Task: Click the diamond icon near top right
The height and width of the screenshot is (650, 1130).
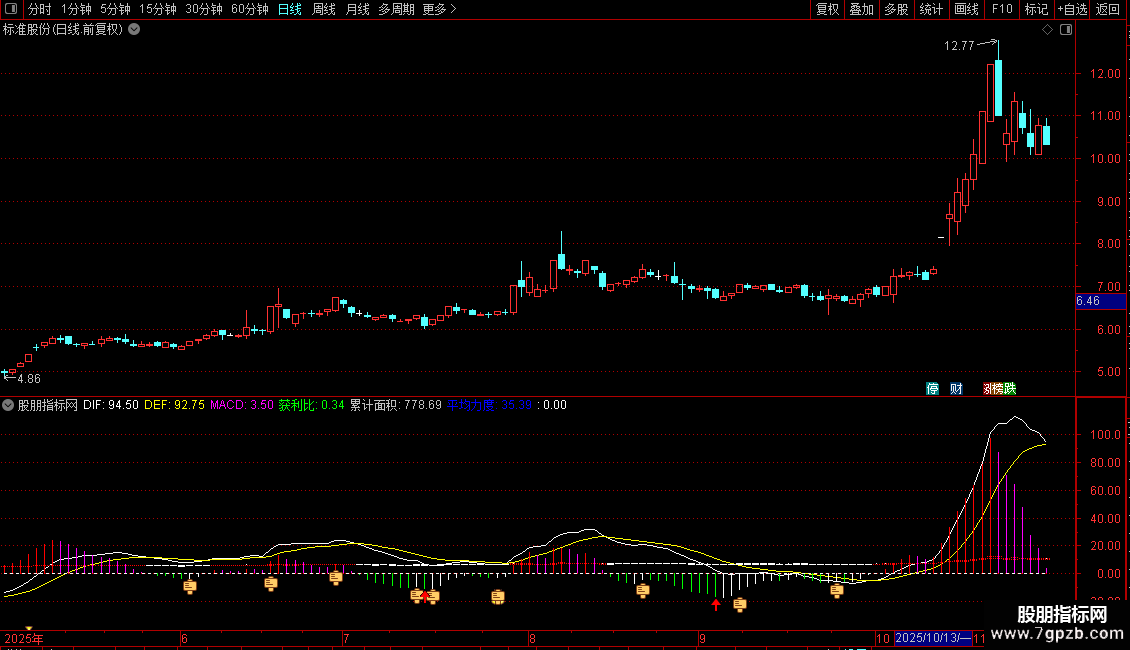Action: 1047,30
